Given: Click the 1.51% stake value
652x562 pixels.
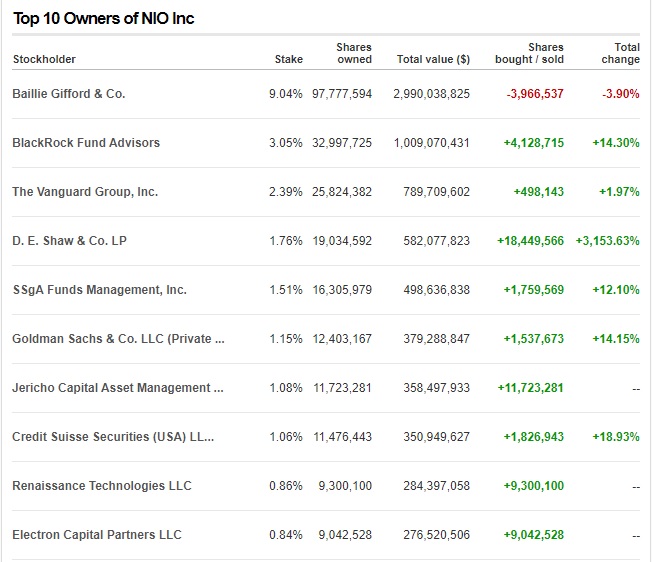Looking at the screenshot, I should pos(286,290).
